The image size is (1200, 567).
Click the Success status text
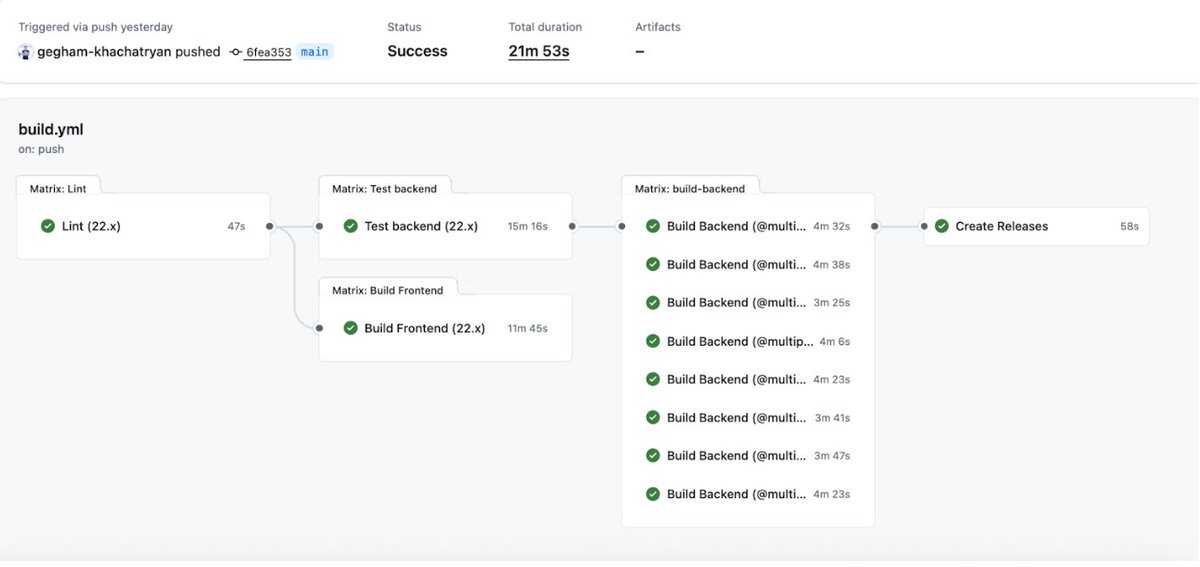tap(418, 51)
